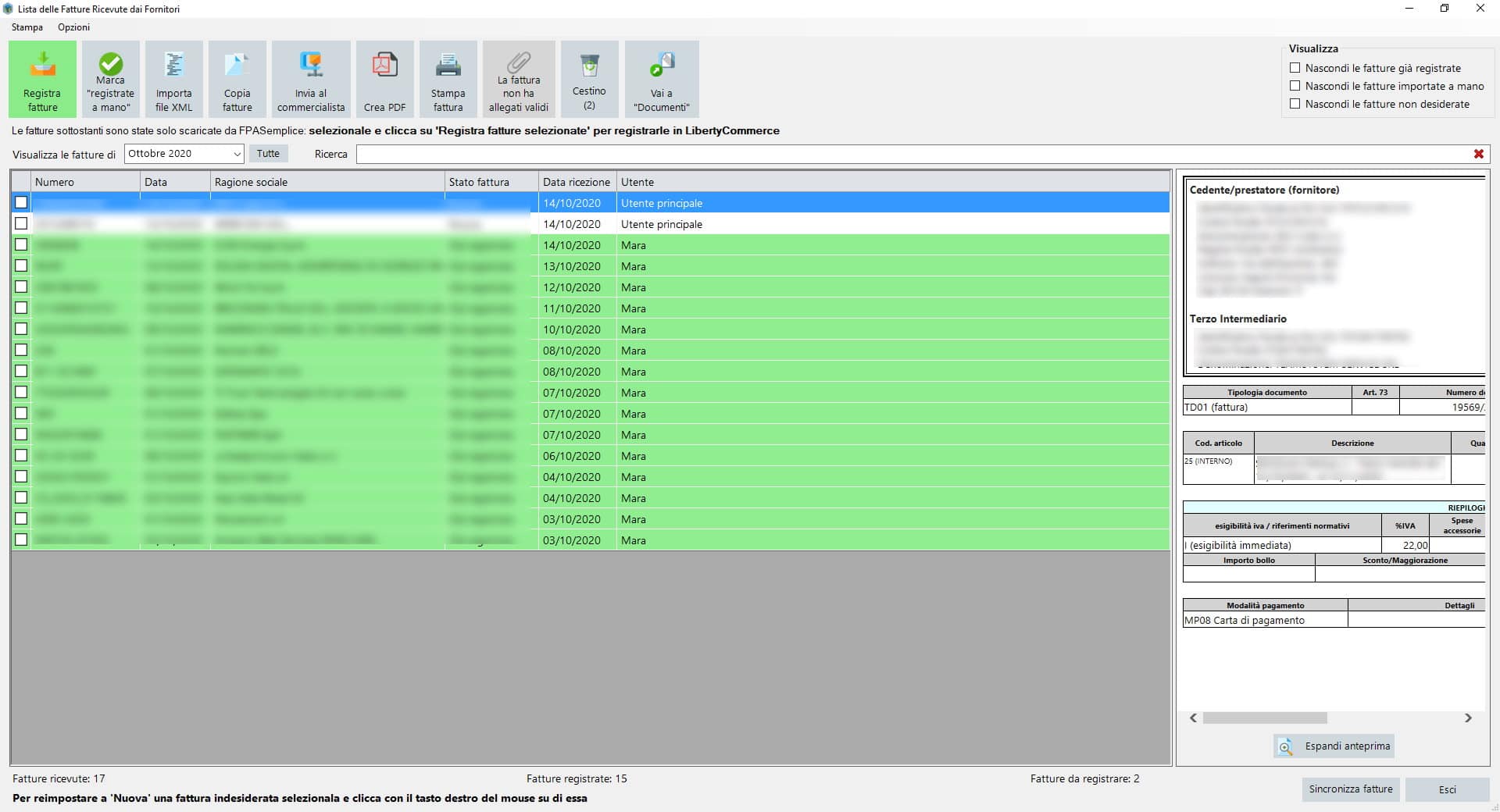
Task: Enable Nascondi le fatture importate a mano
Action: tap(1295, 86)
